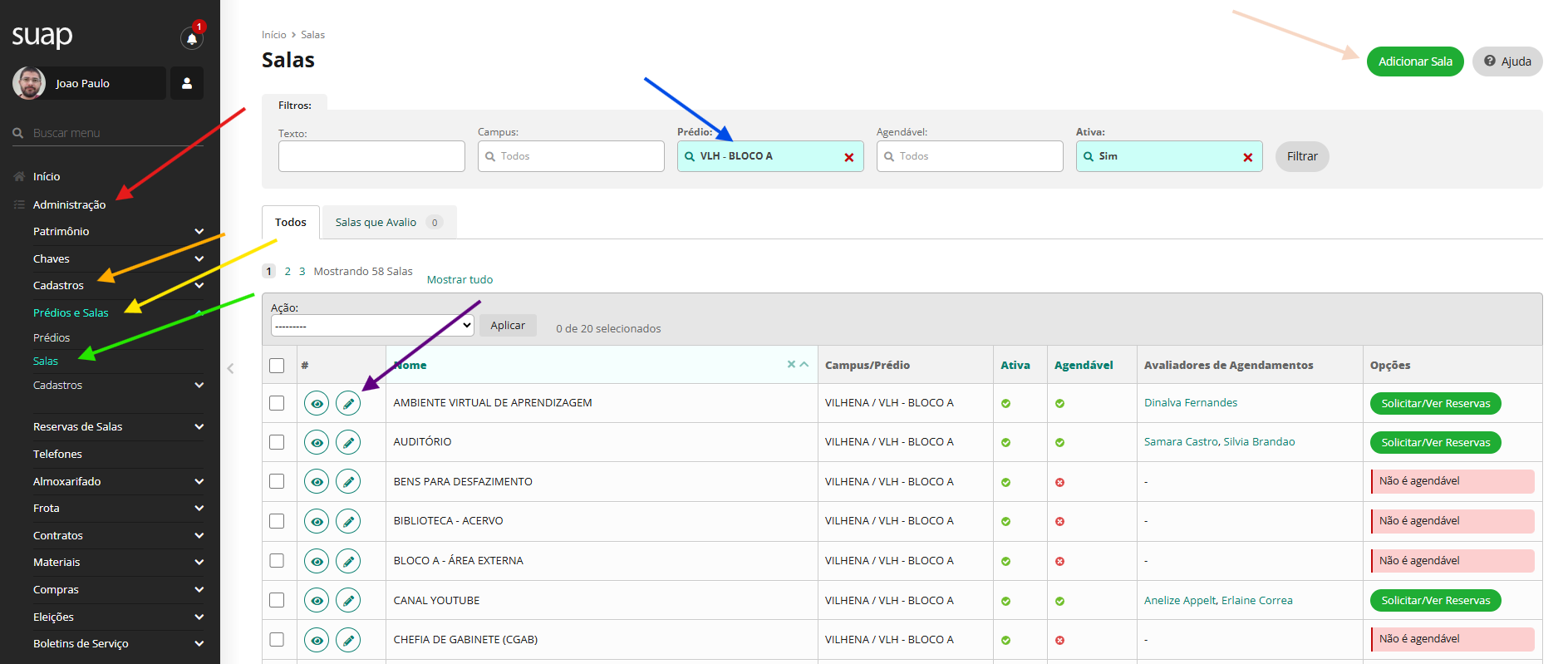Screen dimensions: 1568x664
Task: Click in the Texto filter field
Action: [371, 156]
